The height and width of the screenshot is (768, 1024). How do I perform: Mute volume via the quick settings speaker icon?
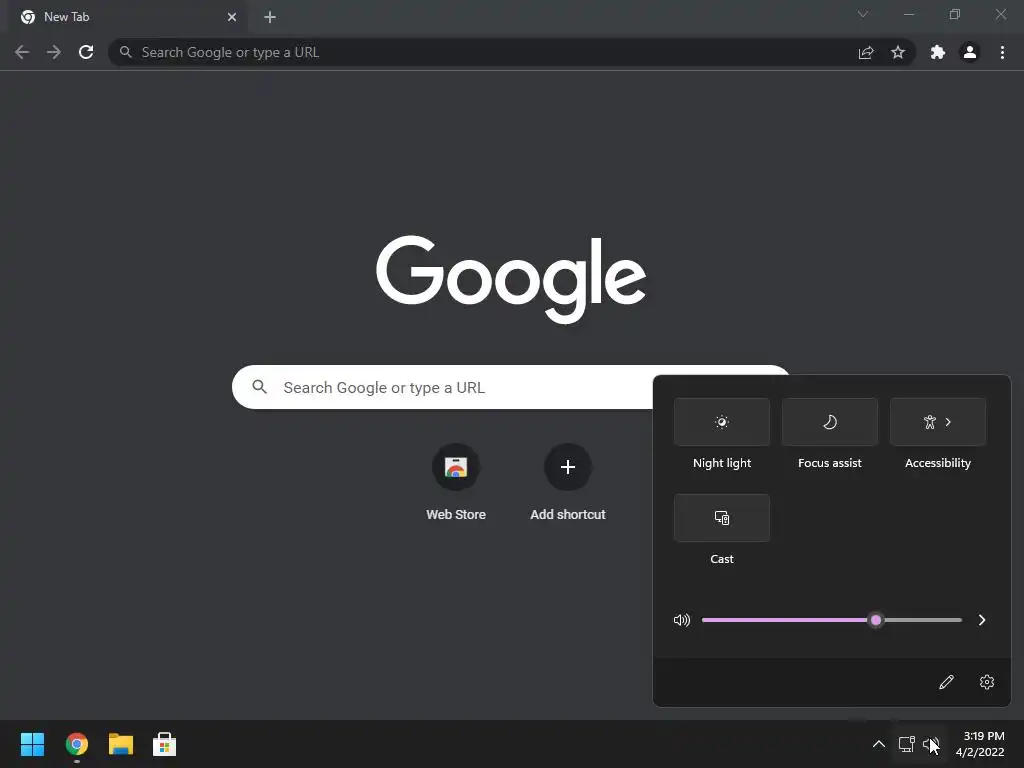(x=682, y=620)
